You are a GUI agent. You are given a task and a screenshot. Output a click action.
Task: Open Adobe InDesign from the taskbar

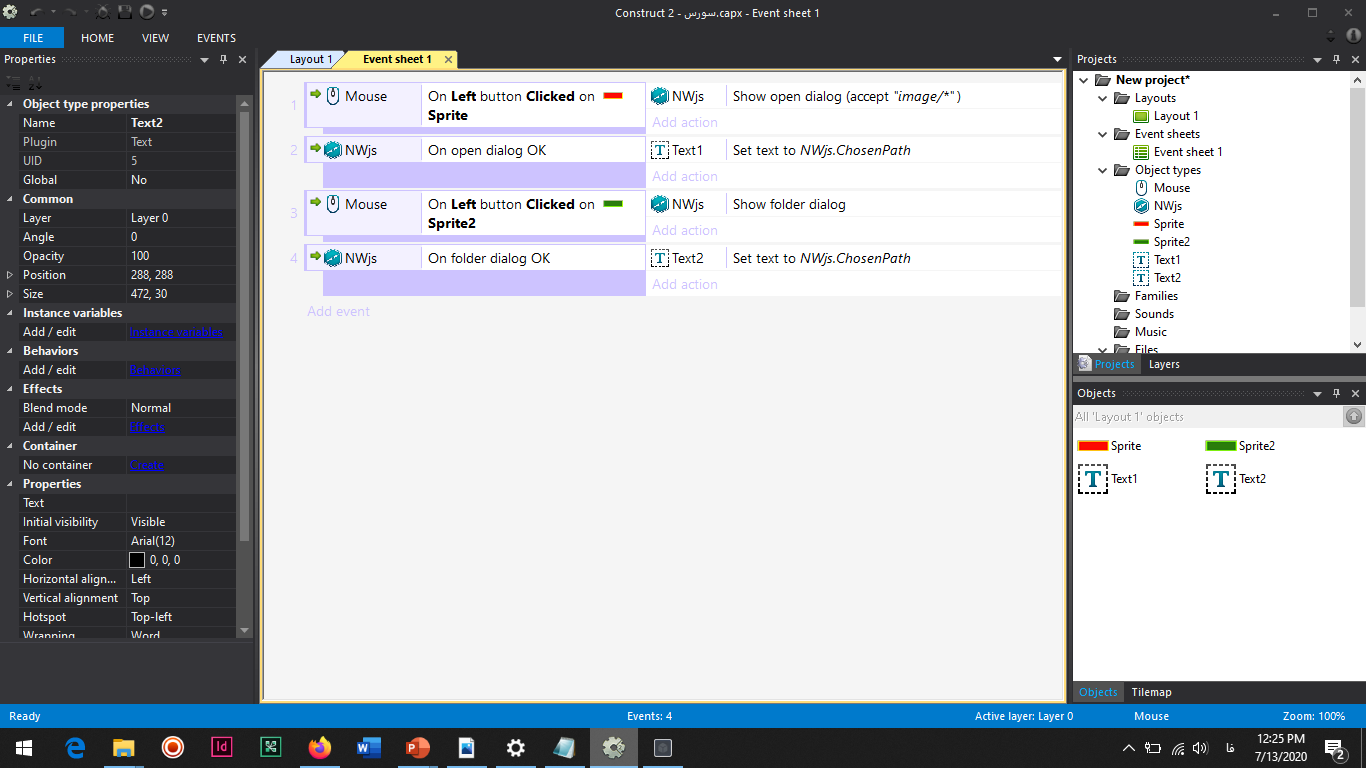[222, 747]
